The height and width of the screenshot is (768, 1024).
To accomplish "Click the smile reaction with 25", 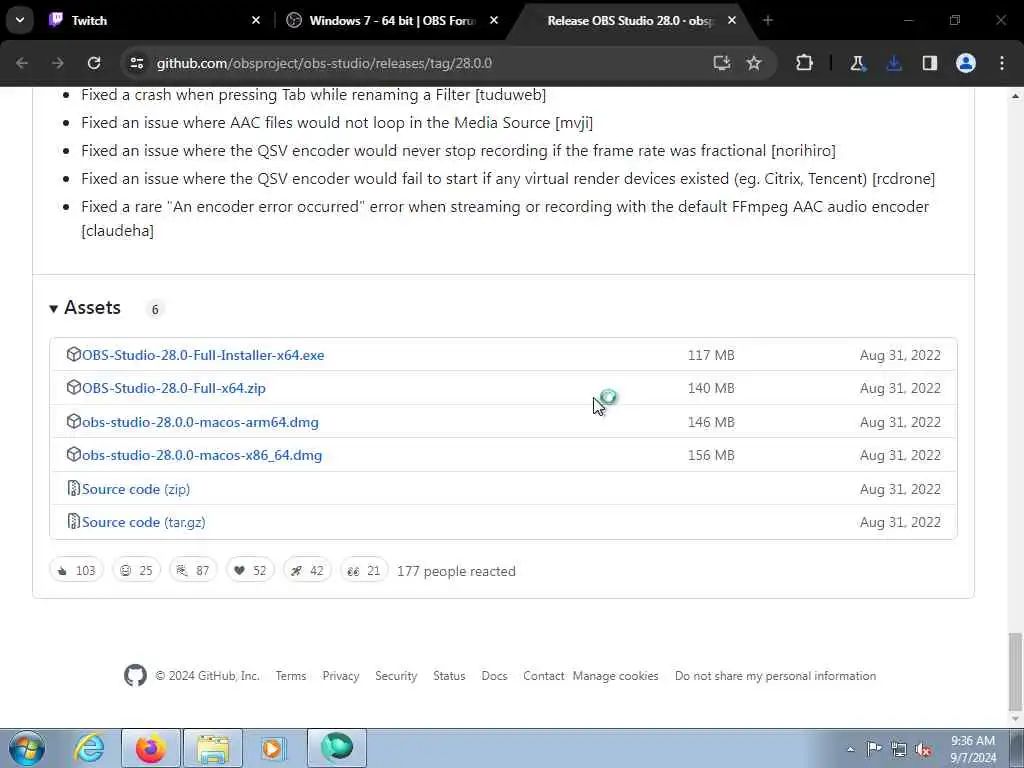I will [x=136, y=570].
